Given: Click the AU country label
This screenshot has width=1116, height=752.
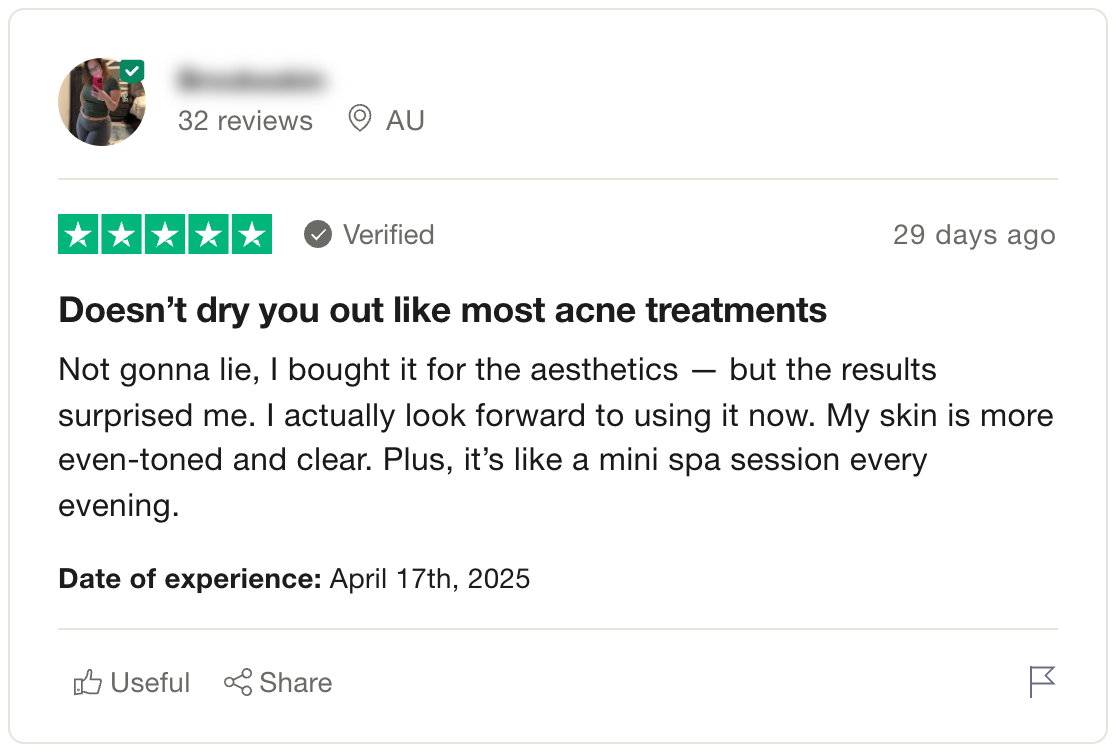Looking at the screenshot, I should click(x=405, y=120).
